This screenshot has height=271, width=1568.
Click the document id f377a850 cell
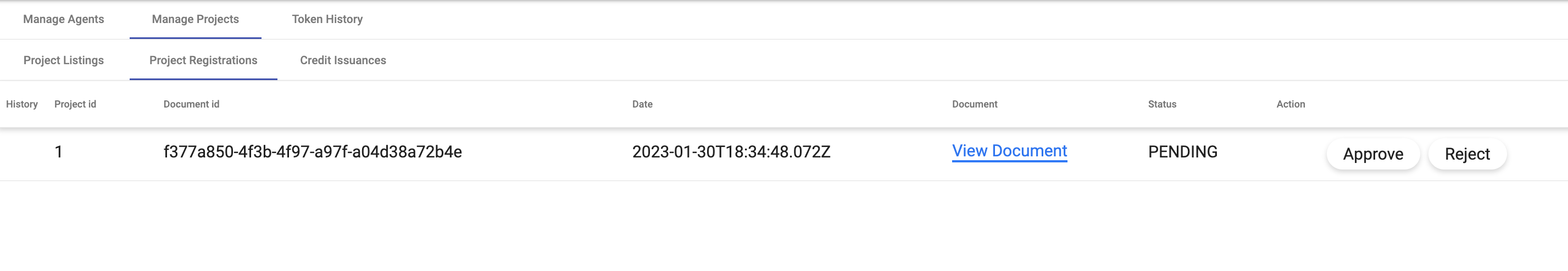pos(312,152)
